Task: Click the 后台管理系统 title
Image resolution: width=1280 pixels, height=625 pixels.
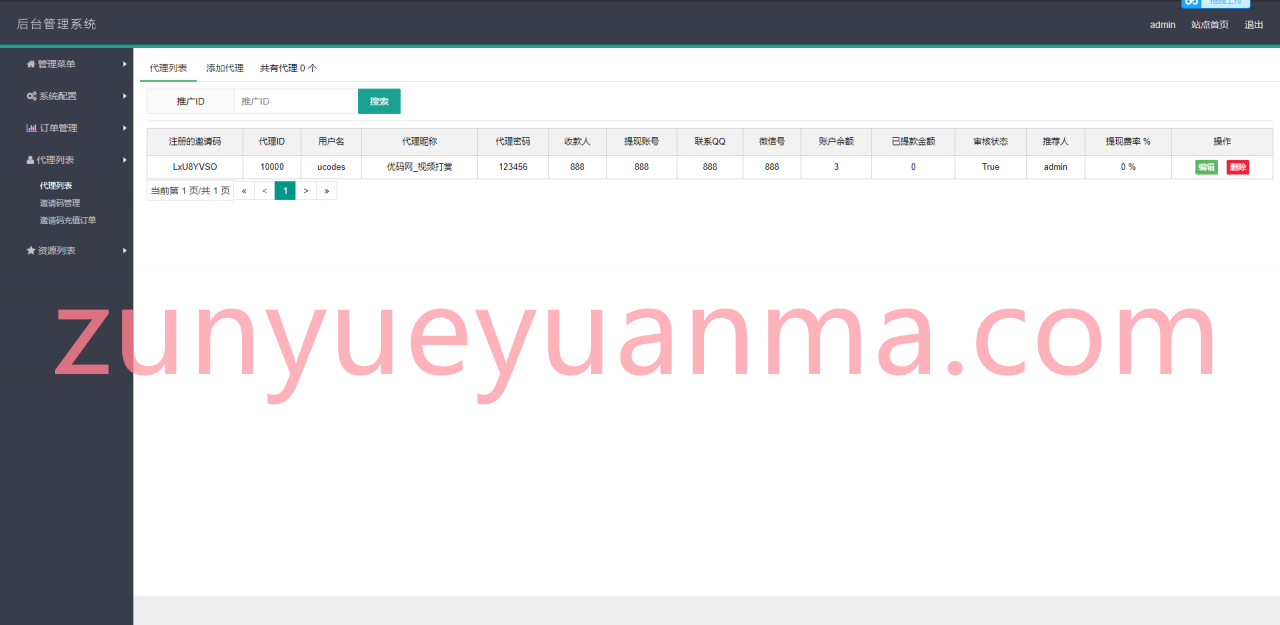Action: coord(57,24)
